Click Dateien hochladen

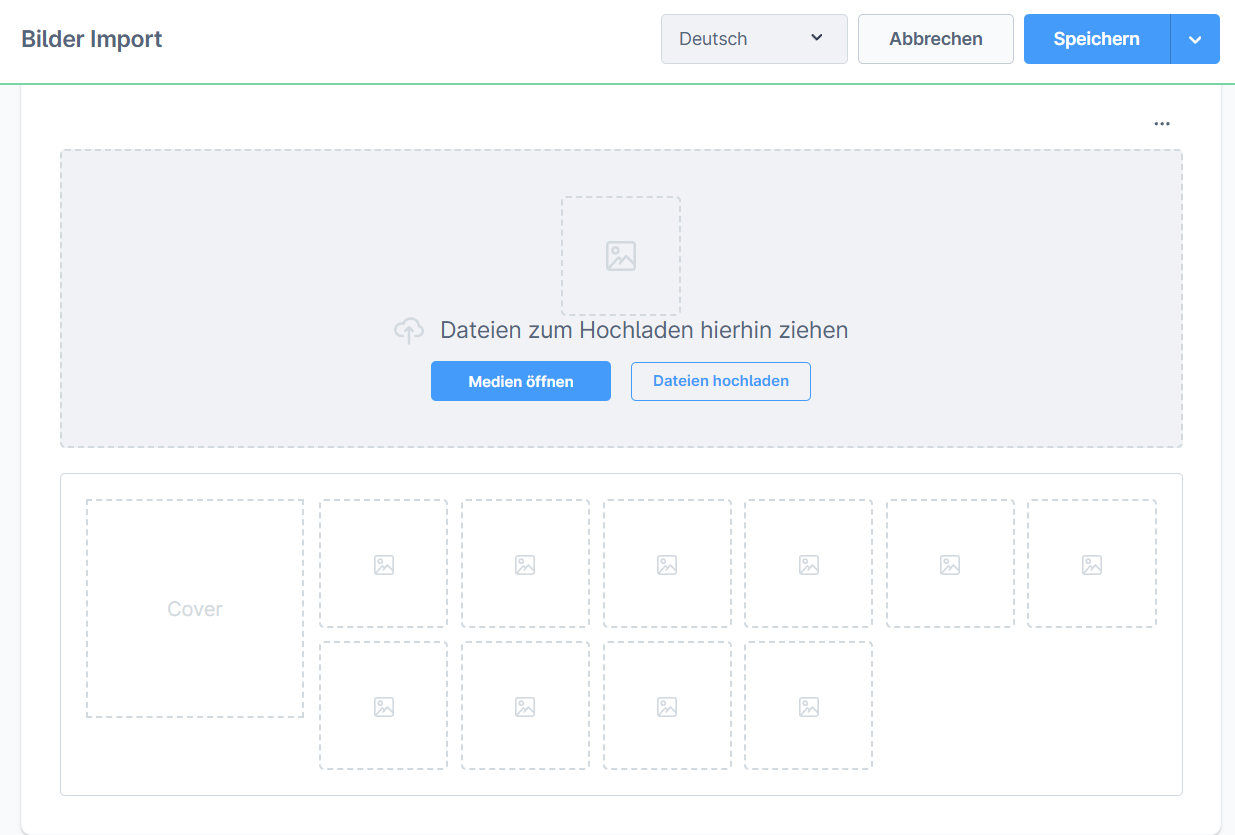(x=720, y=381)
